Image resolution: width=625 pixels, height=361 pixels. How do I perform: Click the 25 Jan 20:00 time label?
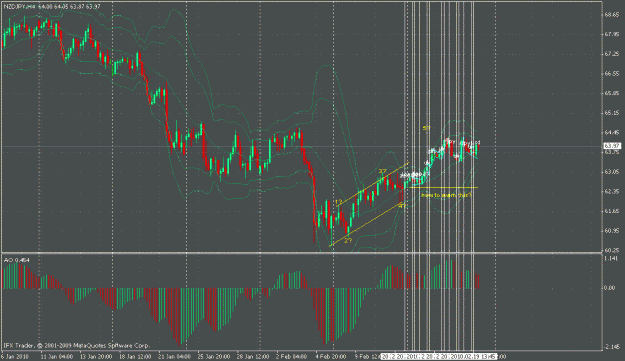214,356
